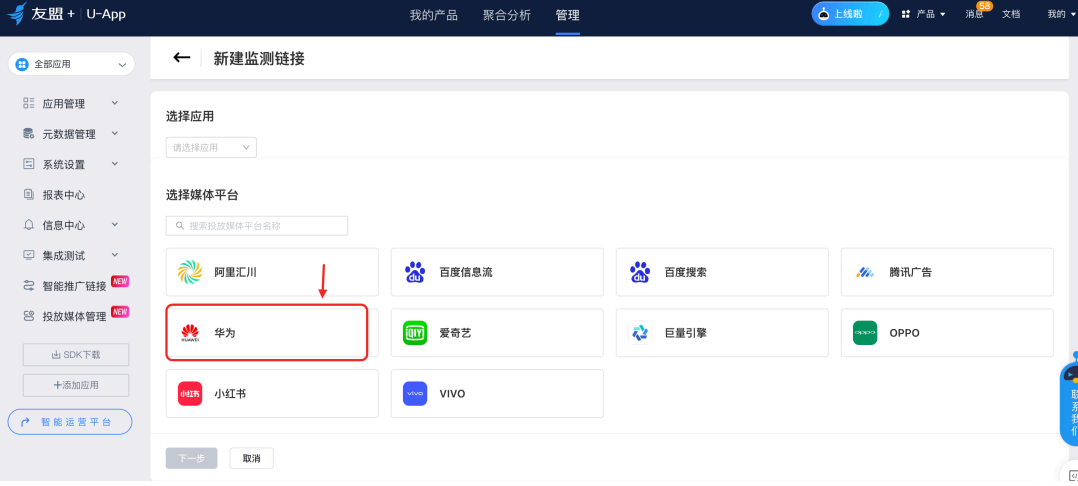Choose the VIVO platform card
Image resolution: width=1078 pixels, height=486 pixels.
(x=497, y=393)
